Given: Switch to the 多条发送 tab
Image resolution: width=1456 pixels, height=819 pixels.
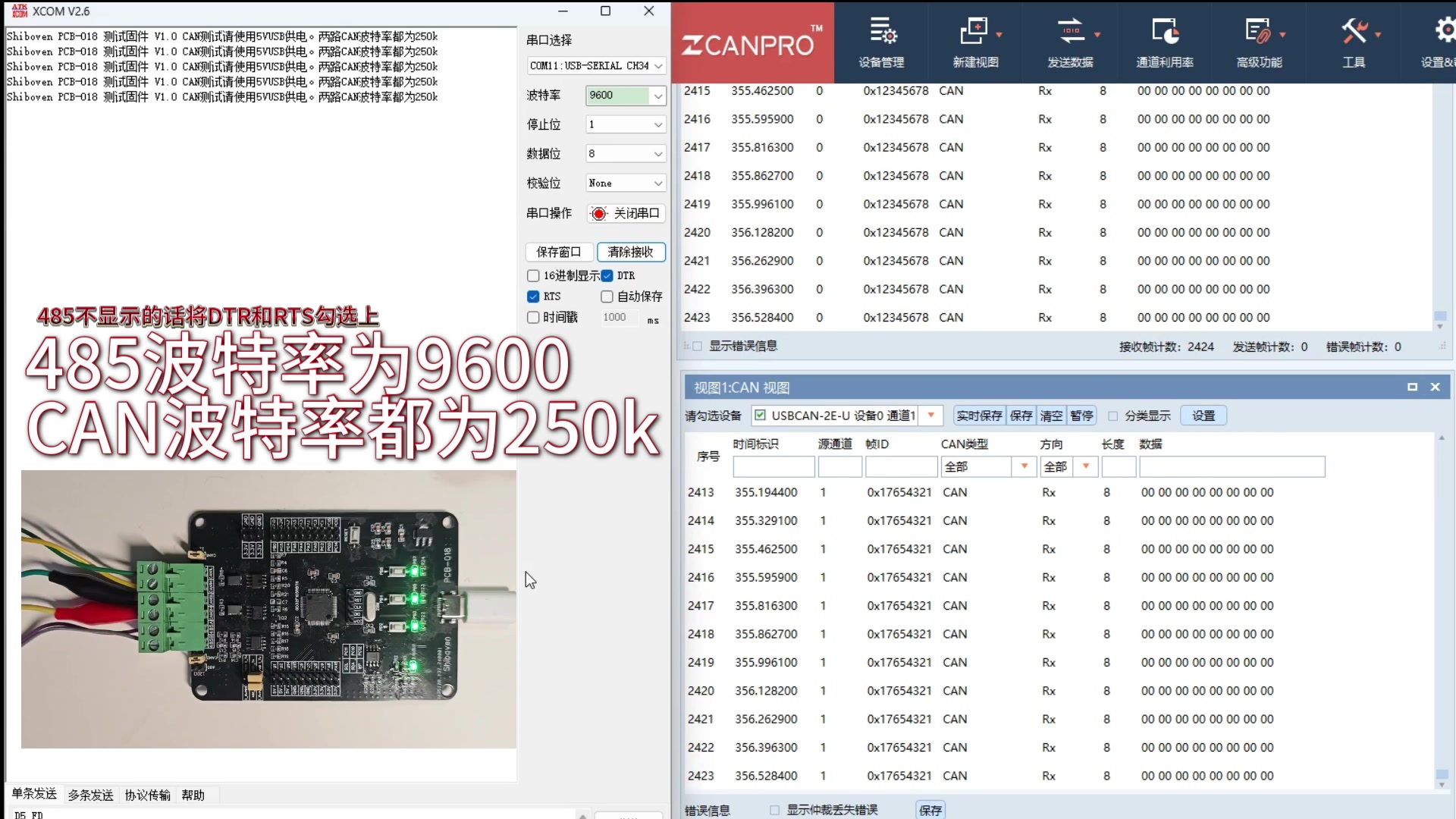Looking at the screenshot, I should tap(90, 795).
